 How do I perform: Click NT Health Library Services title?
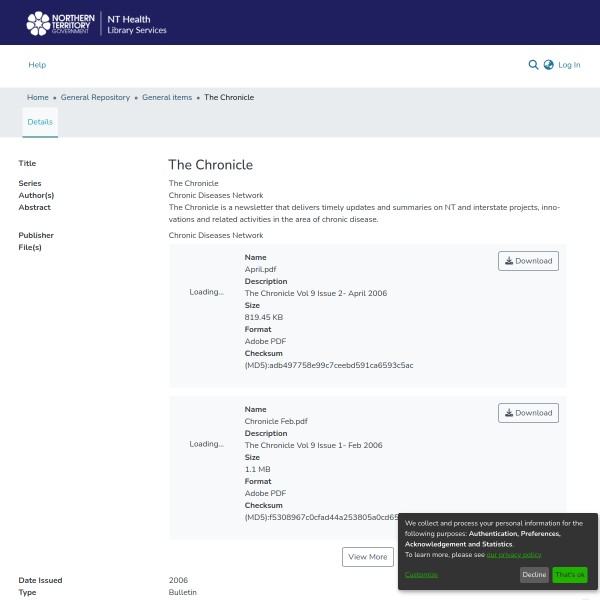point(137,23)
